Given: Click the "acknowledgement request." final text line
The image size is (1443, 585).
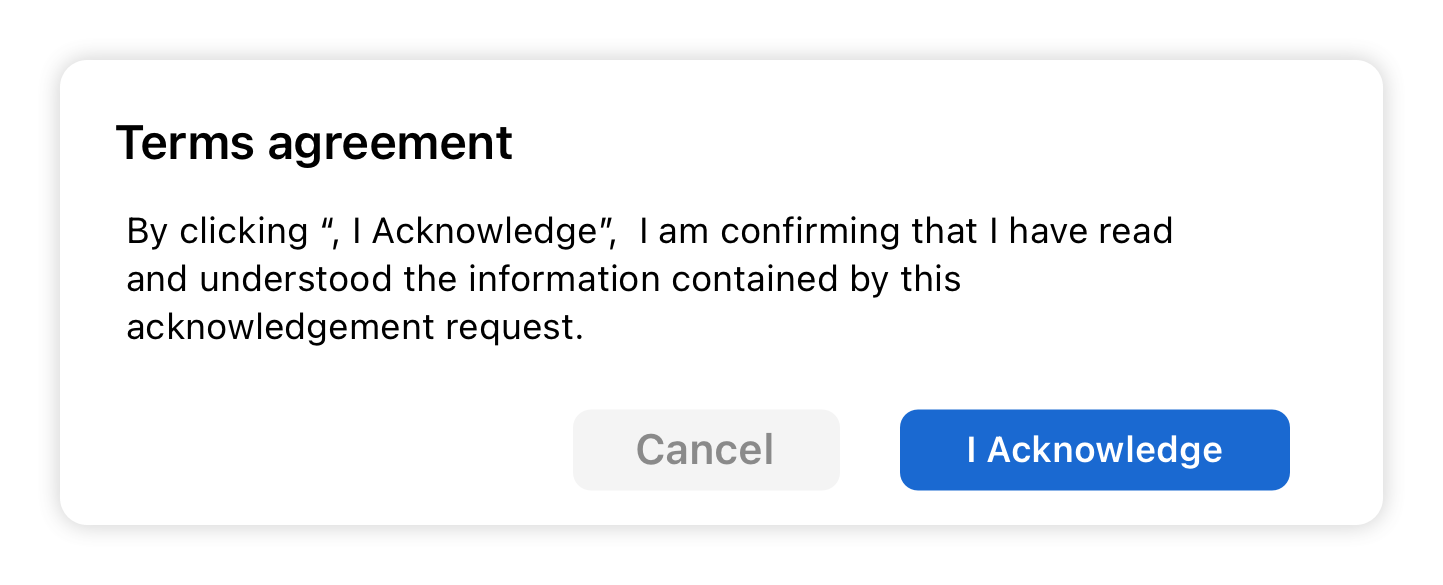Looking at the screenshot, I should (x=355, y=327).
